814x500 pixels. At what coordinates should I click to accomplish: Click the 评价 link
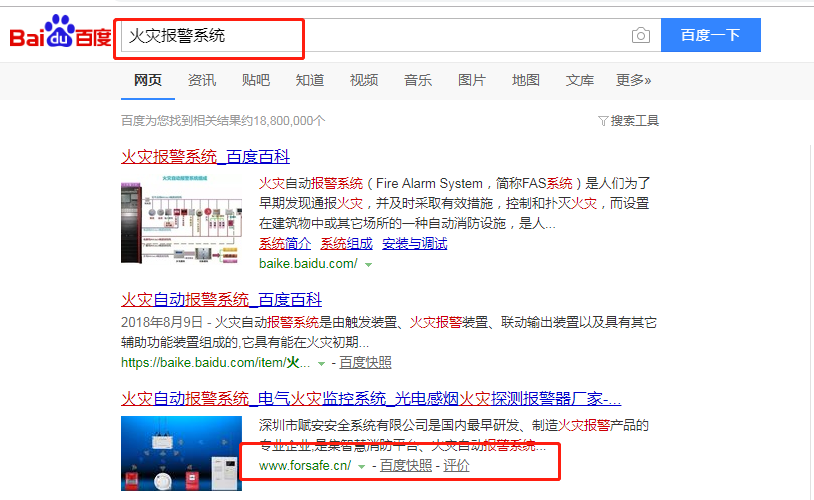[x=456, y=466]
